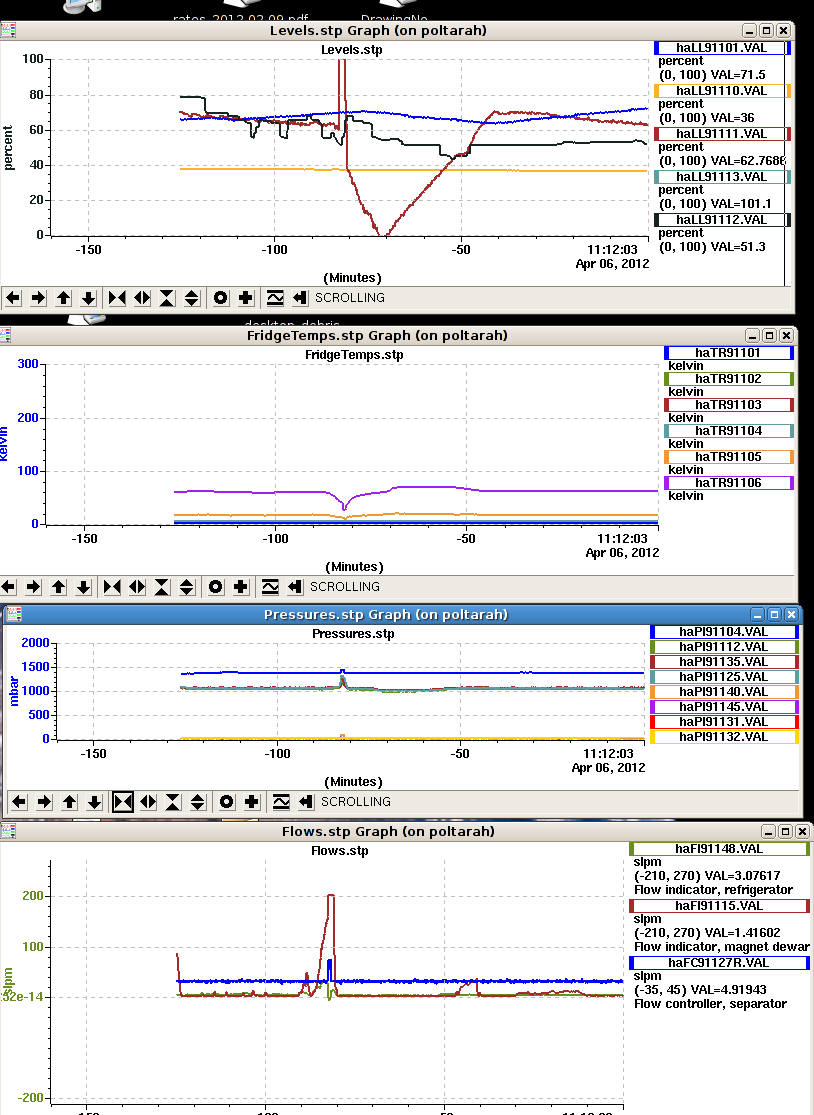Click the right-arrow pan icon in Levels toolbar
The image size is (814, 1115).
click(38, 298)
